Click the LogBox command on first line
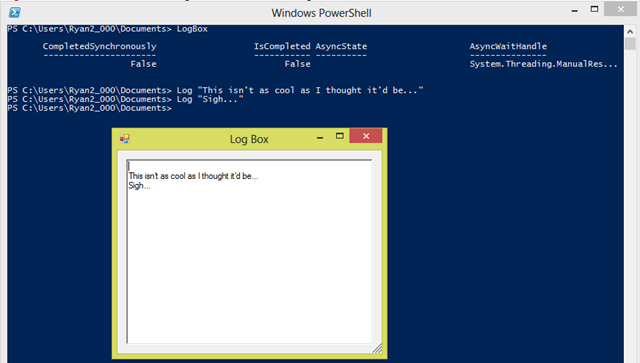This screenshot has width=640, height=363. point(192,29)
